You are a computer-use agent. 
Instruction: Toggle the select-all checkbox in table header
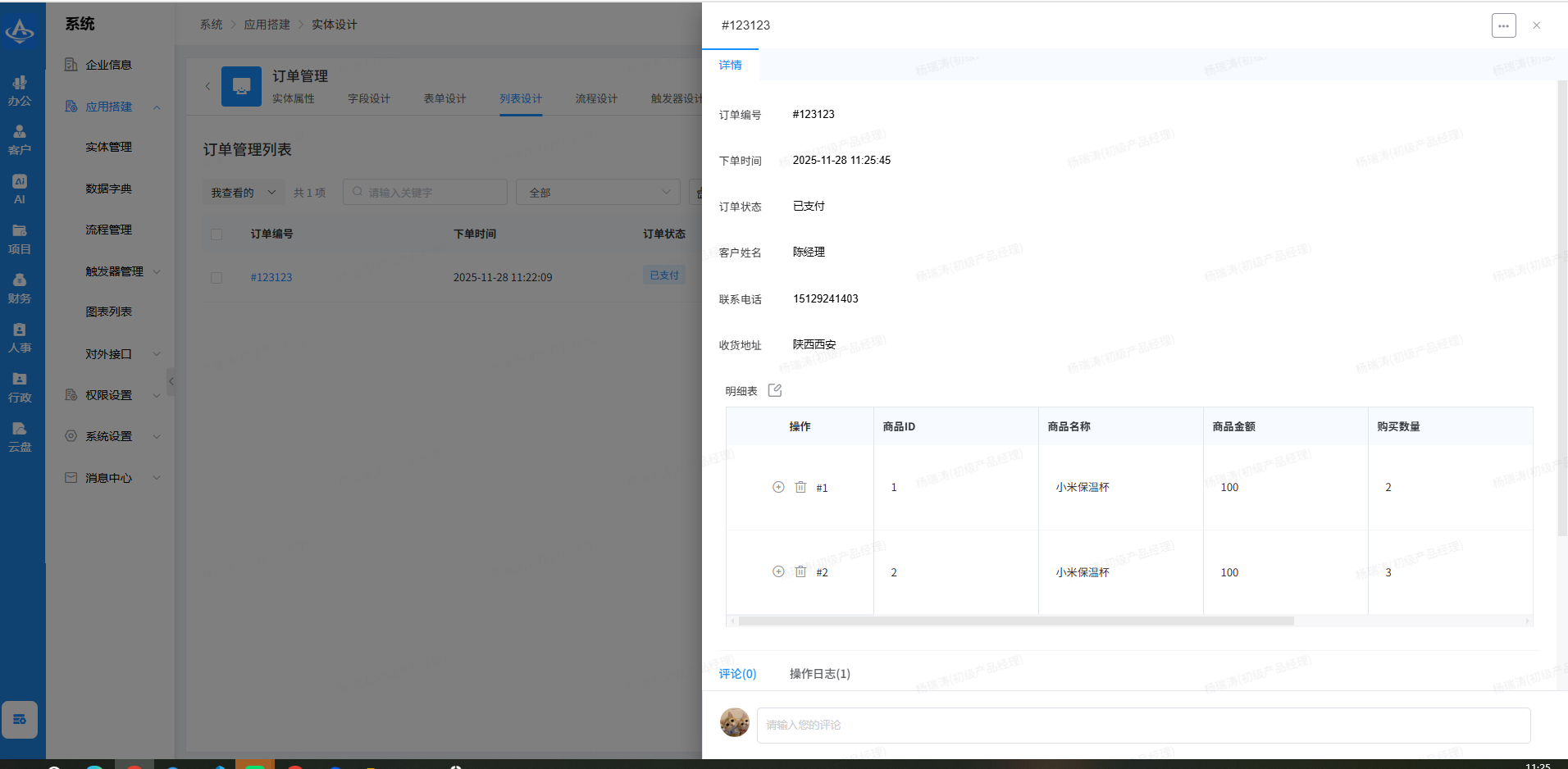pyautogui.click(x=217, y=234)
